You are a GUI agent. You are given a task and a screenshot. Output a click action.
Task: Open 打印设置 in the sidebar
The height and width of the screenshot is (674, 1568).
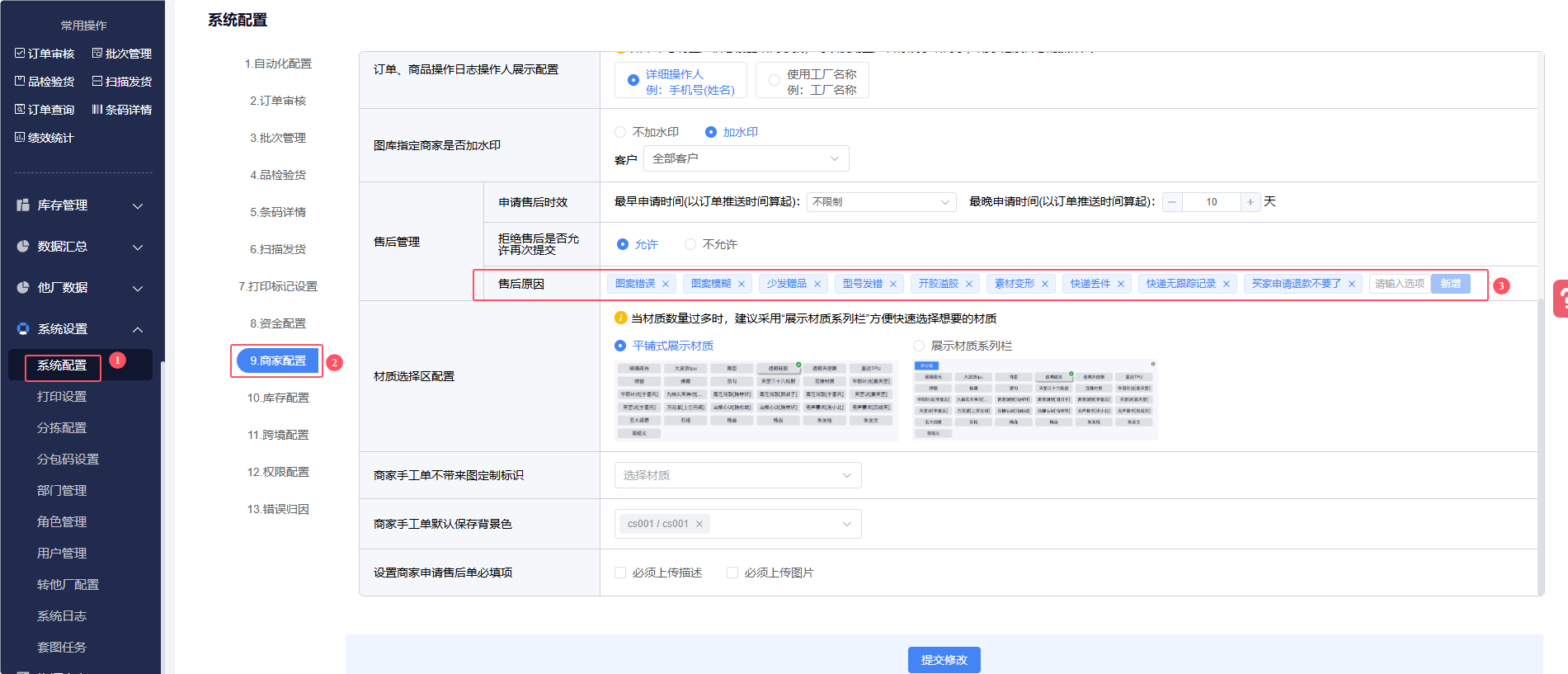(62, 397)
